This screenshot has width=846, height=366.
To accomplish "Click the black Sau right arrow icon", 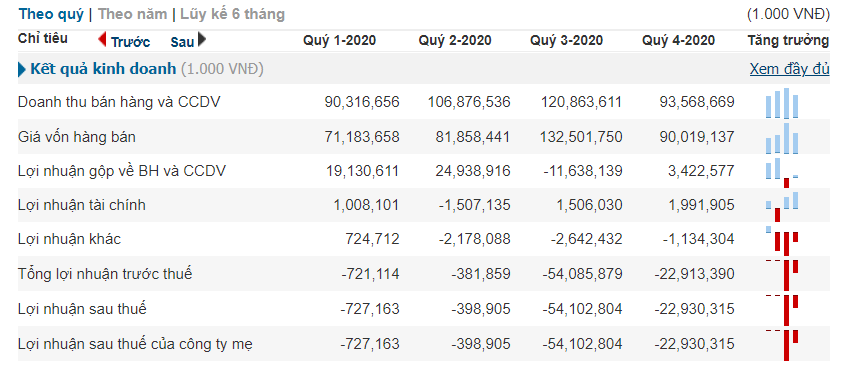I will pos(202,39).
